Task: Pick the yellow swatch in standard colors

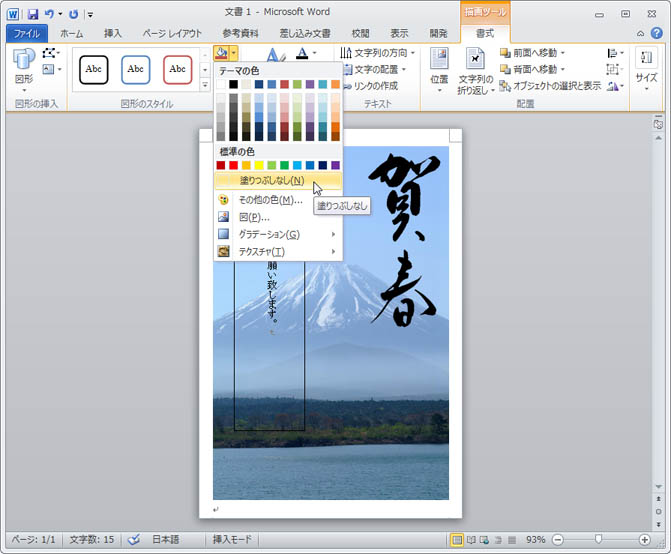Action: 259,165
